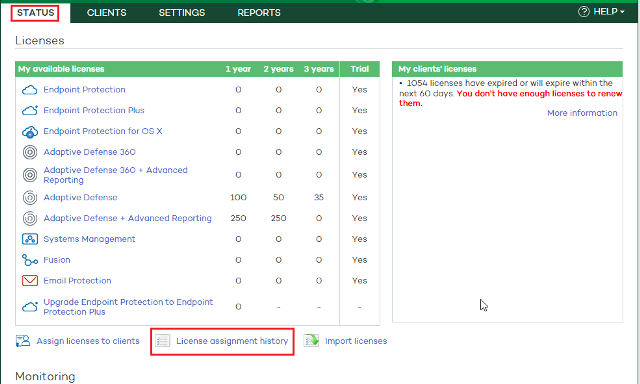Open Adaptive Defense 360 + Advanced Reporting link

116,175
